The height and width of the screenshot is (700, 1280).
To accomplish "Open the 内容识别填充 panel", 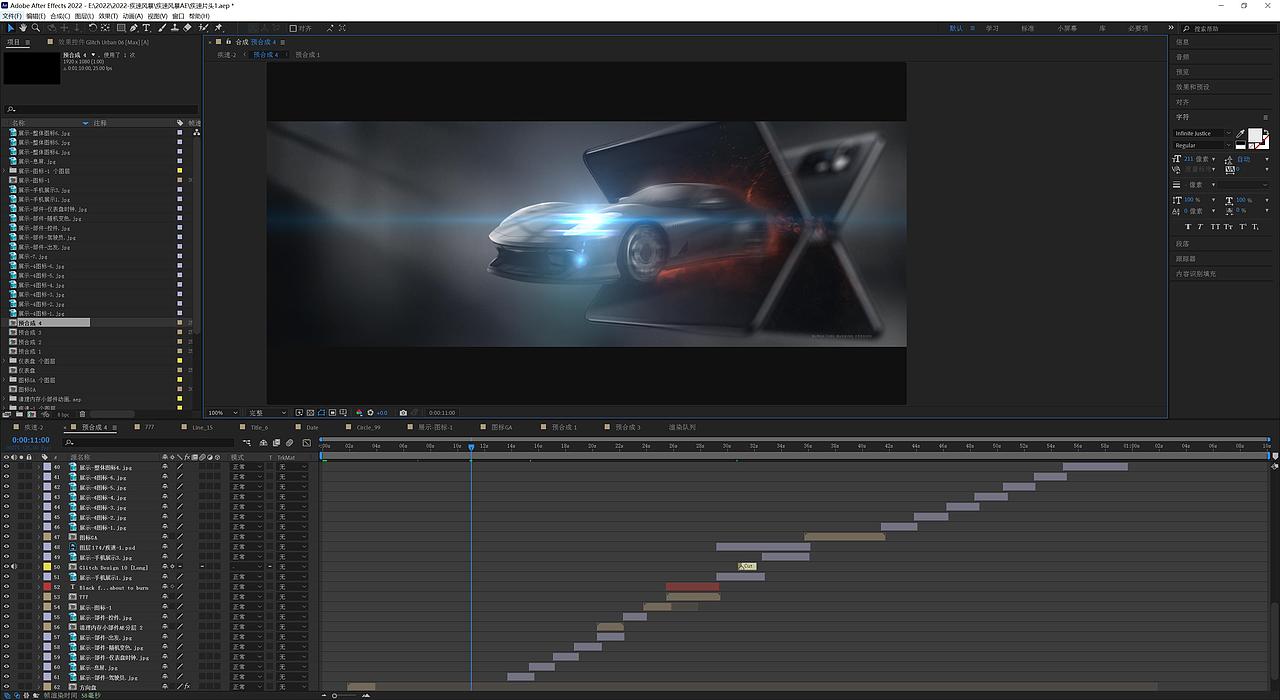I will (x=1196, y=273).
